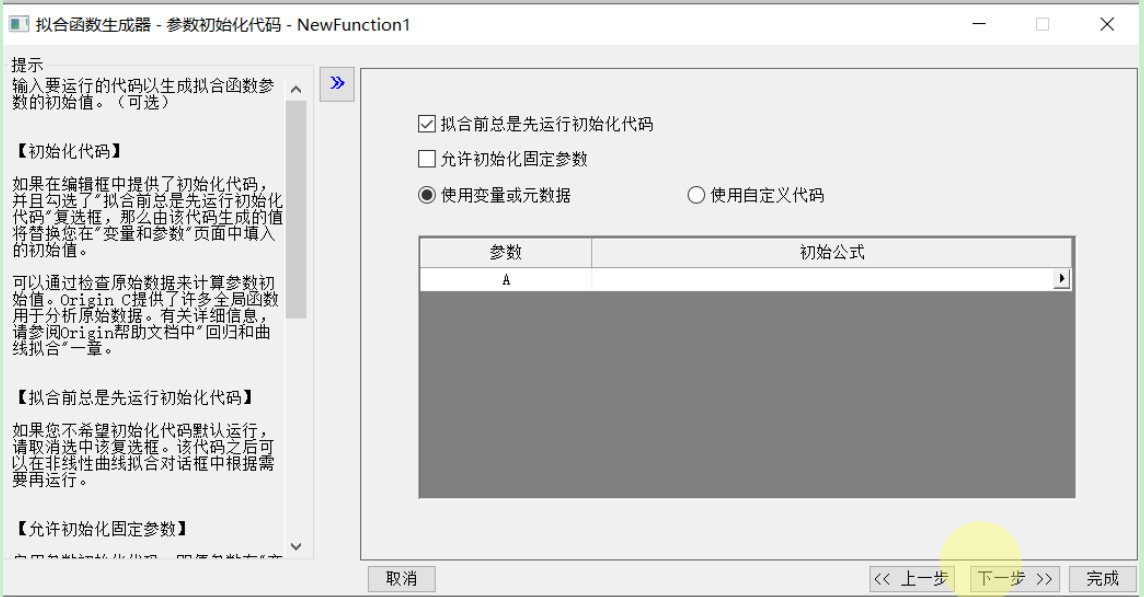Enable '允许初始化固定参数' checkbox
Viewport: 1144px width, 597px height.
427,159
